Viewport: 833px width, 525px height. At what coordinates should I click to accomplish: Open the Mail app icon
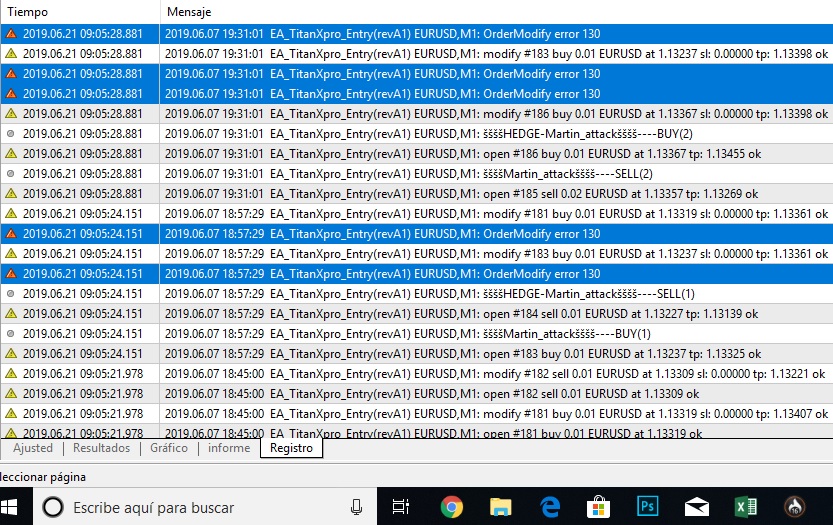pos(696,507)
